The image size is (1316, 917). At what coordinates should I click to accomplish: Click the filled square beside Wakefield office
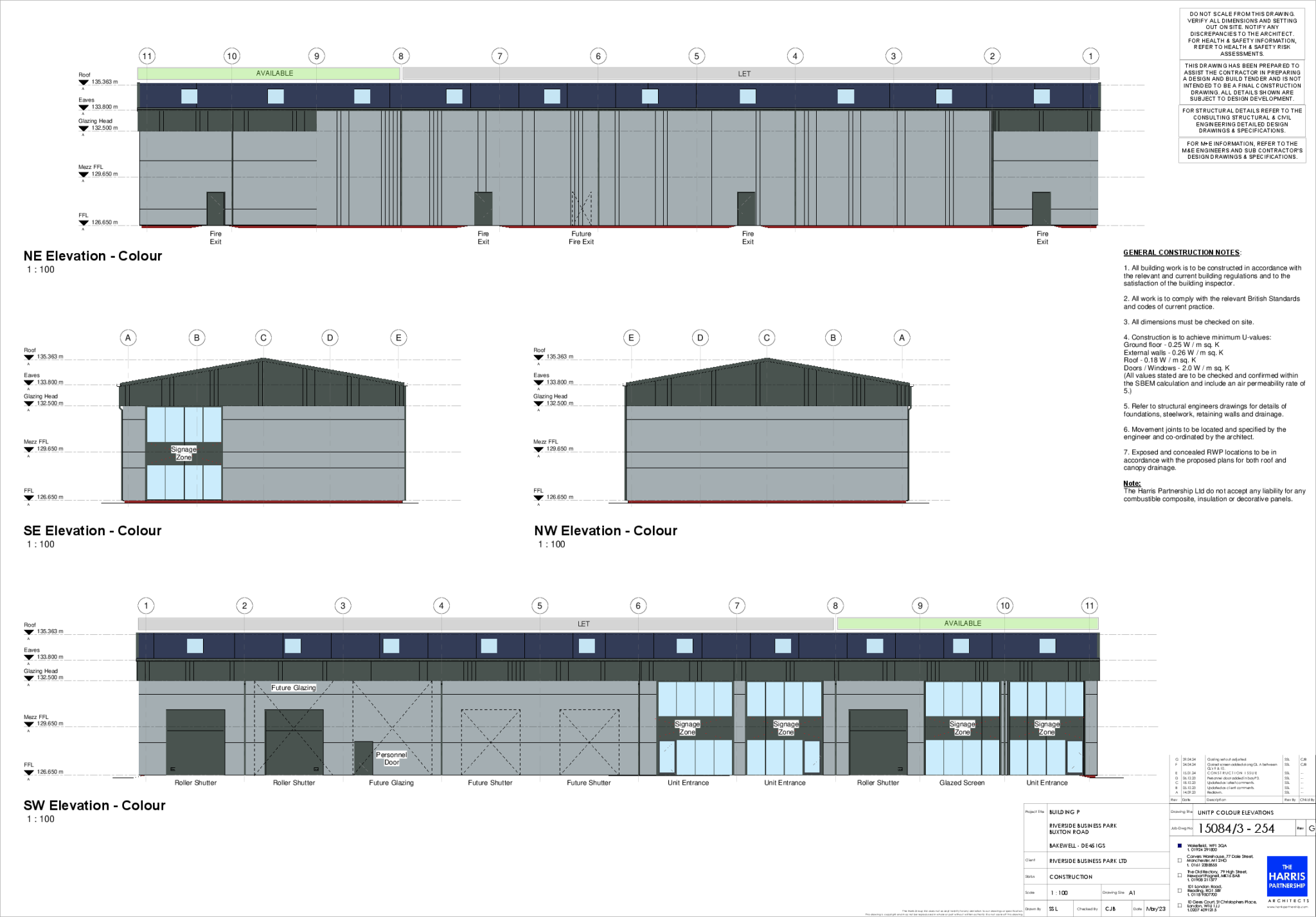click(x=1180, y=846)
